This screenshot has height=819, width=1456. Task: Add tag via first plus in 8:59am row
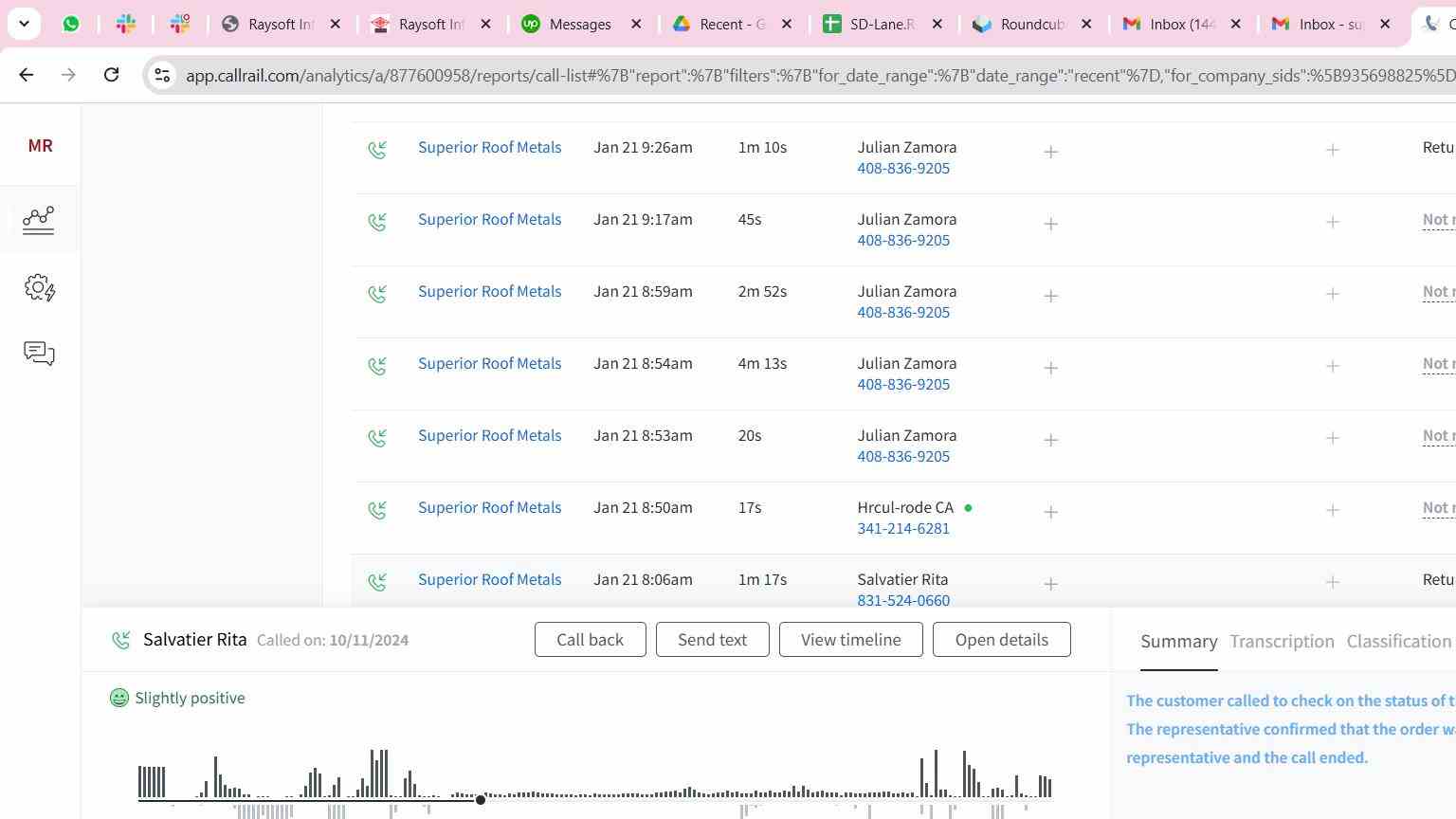click(1050, 296)
